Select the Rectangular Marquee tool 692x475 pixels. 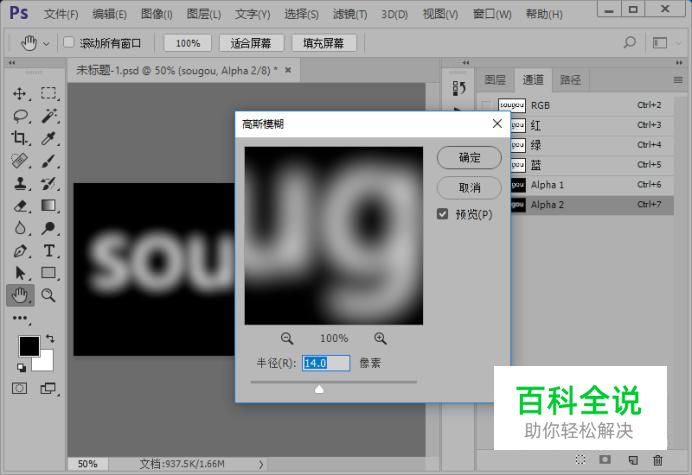click(x=48, y=93)
